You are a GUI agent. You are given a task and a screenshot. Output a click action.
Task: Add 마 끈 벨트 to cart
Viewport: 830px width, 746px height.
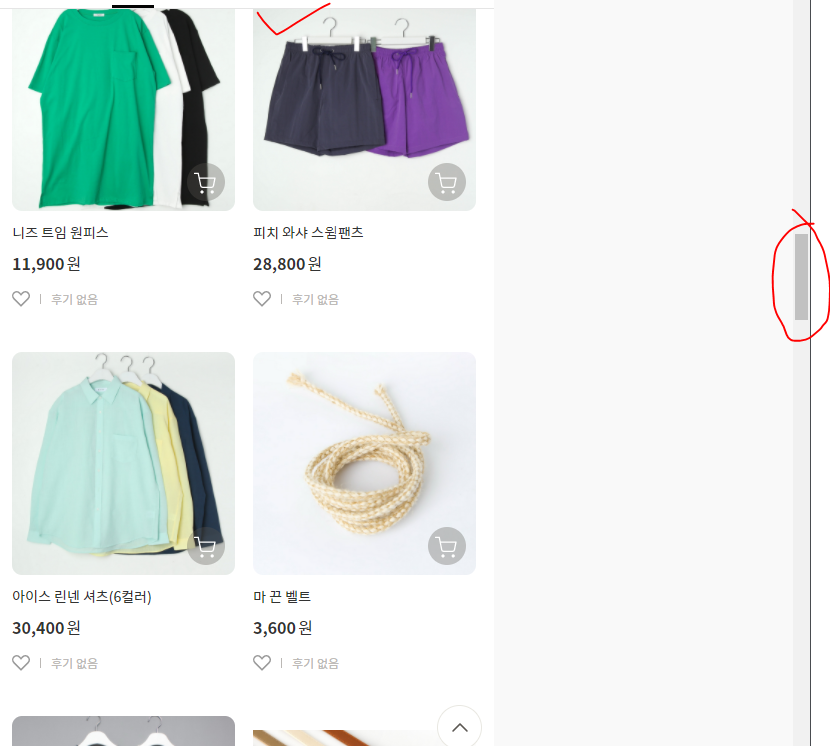point(447,546)
